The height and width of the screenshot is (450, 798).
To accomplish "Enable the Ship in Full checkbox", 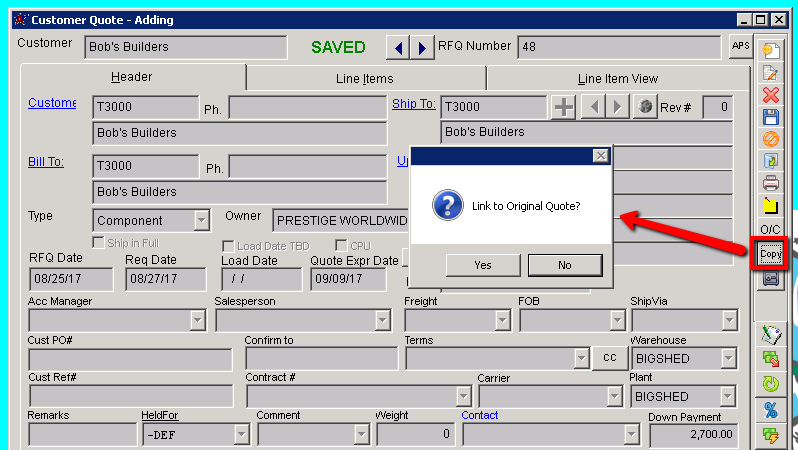I will [x=99, y=243].
